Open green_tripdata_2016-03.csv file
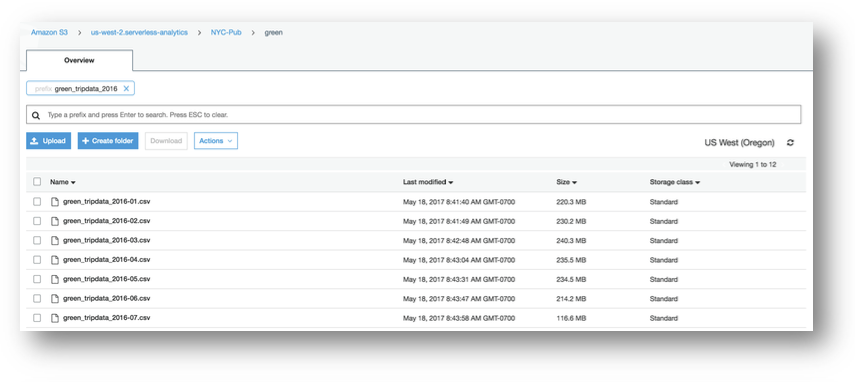This screenshot has width=855, height=382. click(106, 240)
